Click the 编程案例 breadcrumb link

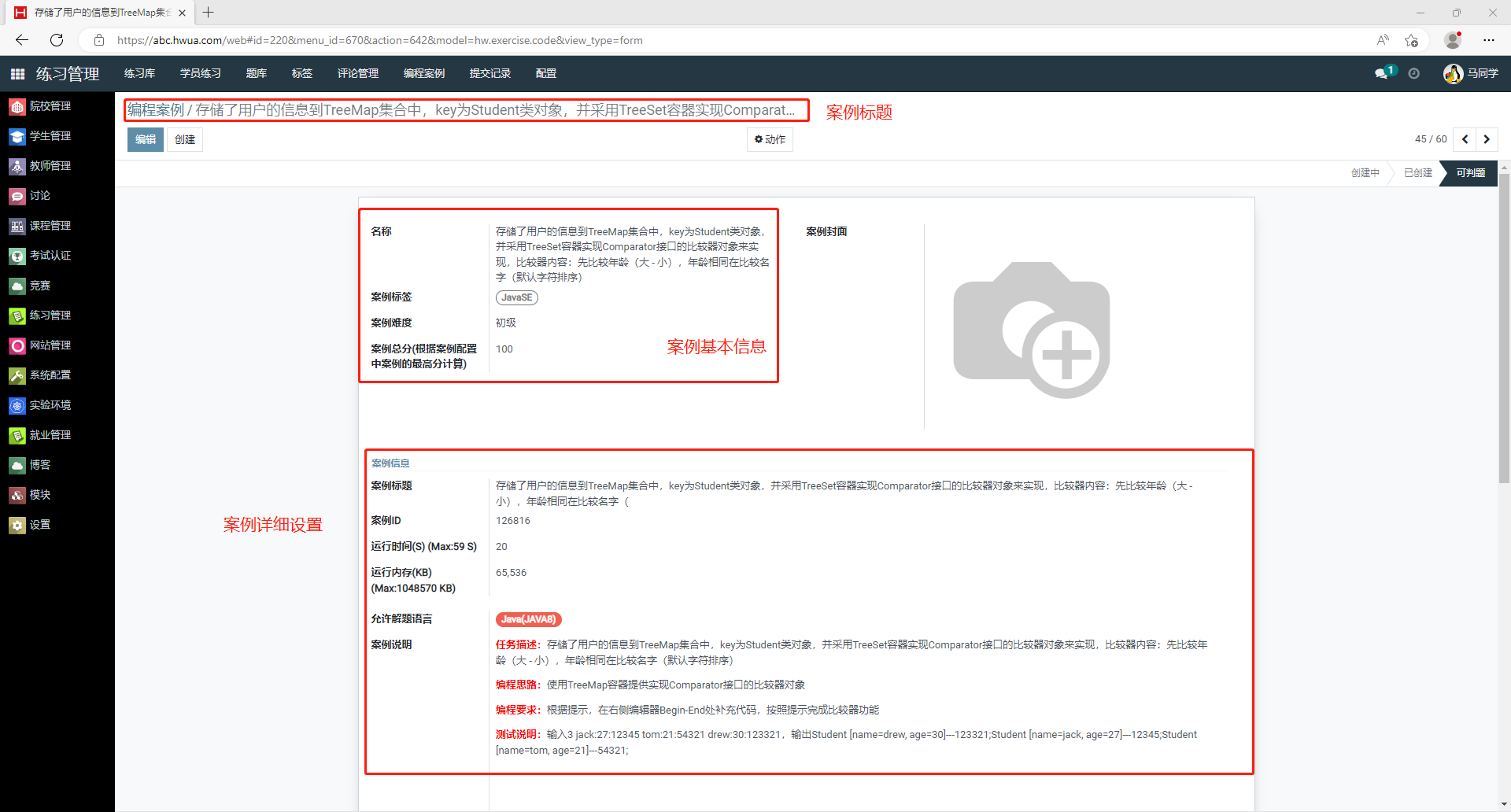(x=156, y=110)
